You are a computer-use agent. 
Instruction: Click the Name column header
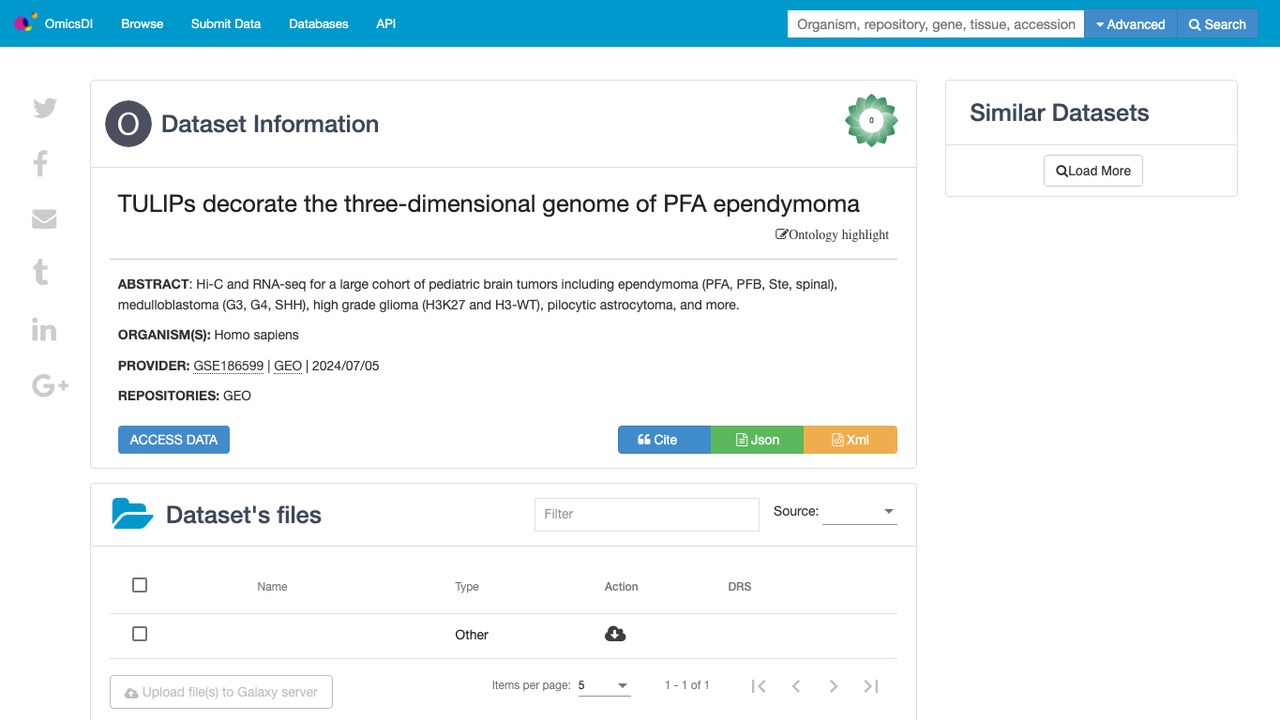pyautogui.click(x=272, y=587)
